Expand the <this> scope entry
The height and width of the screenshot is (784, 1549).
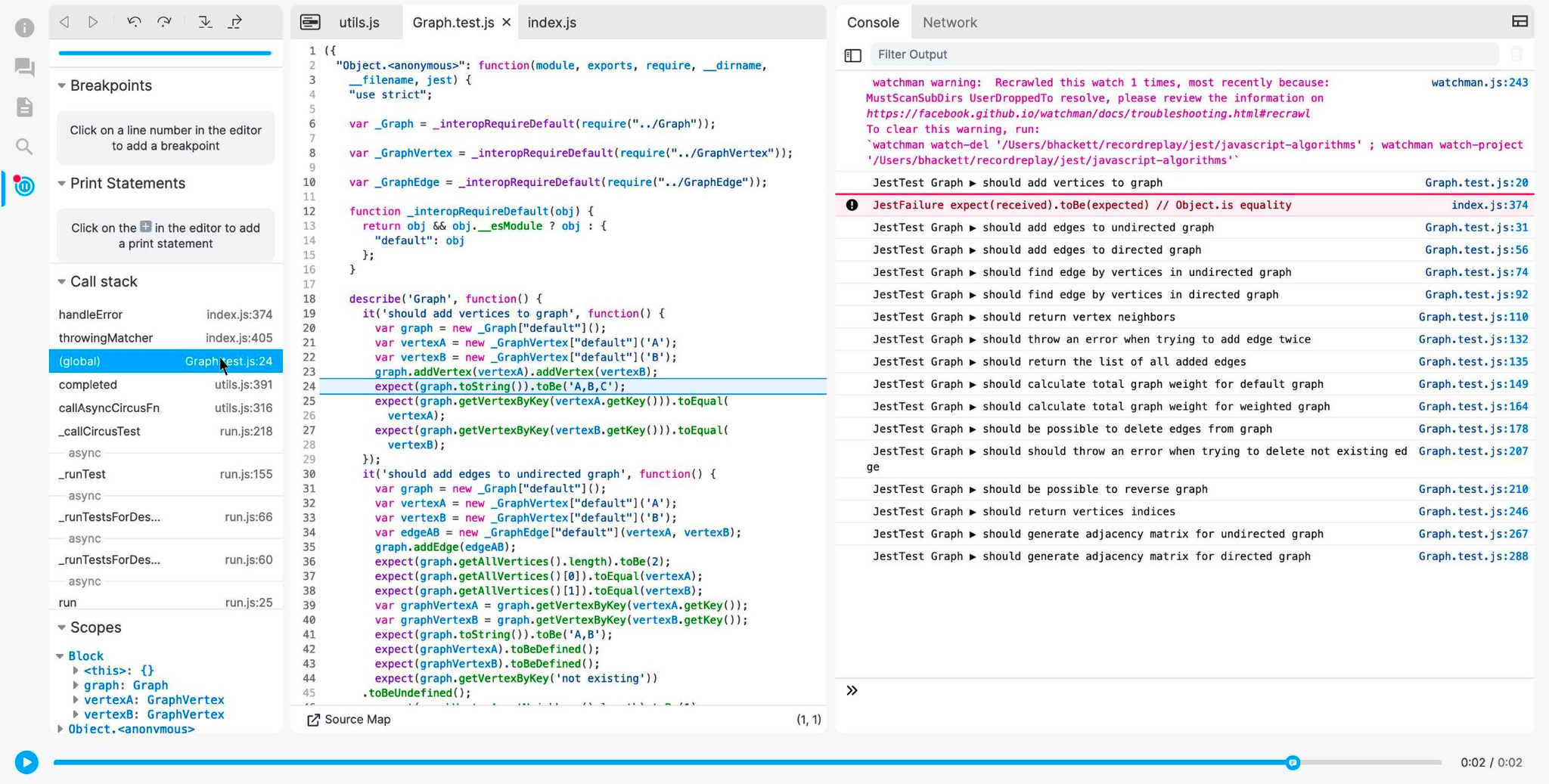click(76, 671)
